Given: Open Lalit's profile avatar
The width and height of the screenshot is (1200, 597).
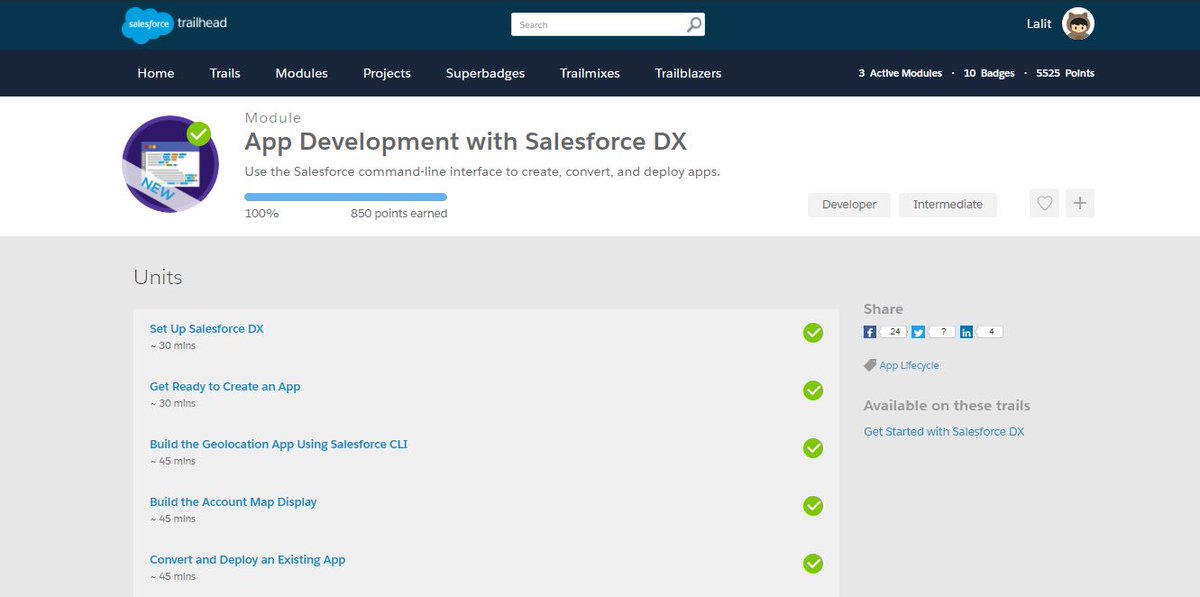Looking at the screenshot, I should [x=1078, y=24].
